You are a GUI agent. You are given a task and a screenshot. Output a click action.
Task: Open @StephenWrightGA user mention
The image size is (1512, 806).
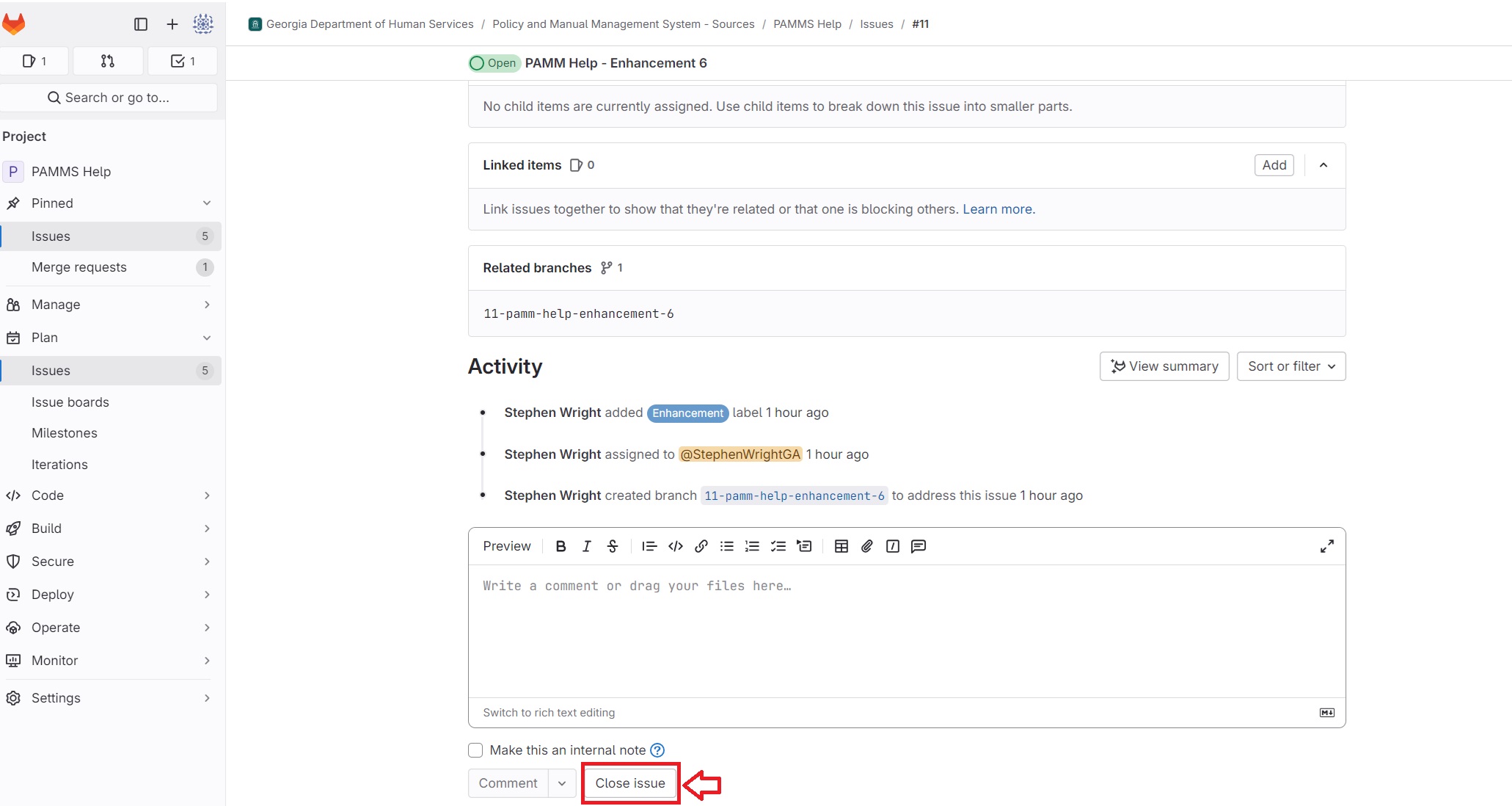click(x=740, y=454)
